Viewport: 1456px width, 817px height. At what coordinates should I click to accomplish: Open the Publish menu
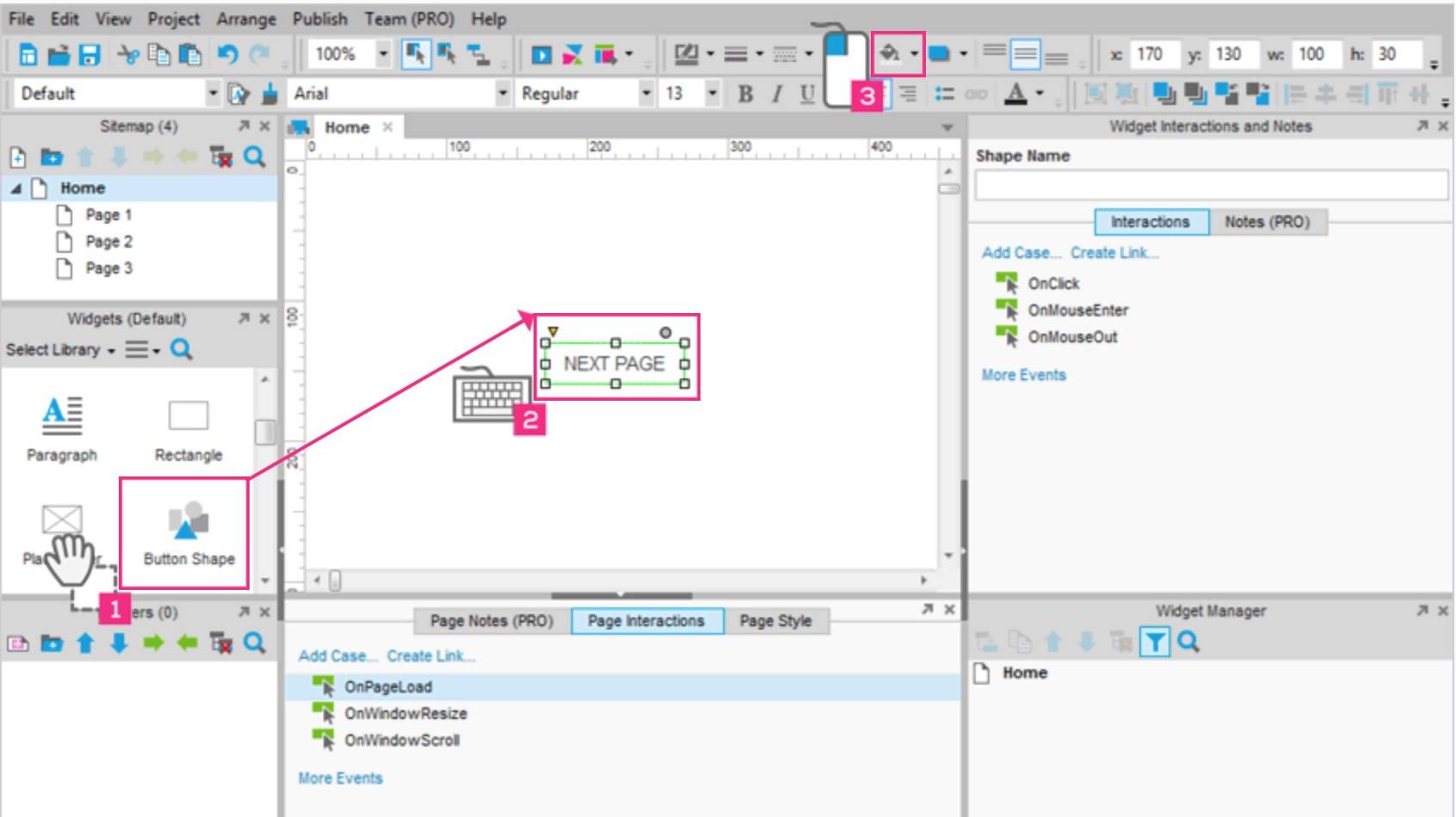click(x=319, y=19)
